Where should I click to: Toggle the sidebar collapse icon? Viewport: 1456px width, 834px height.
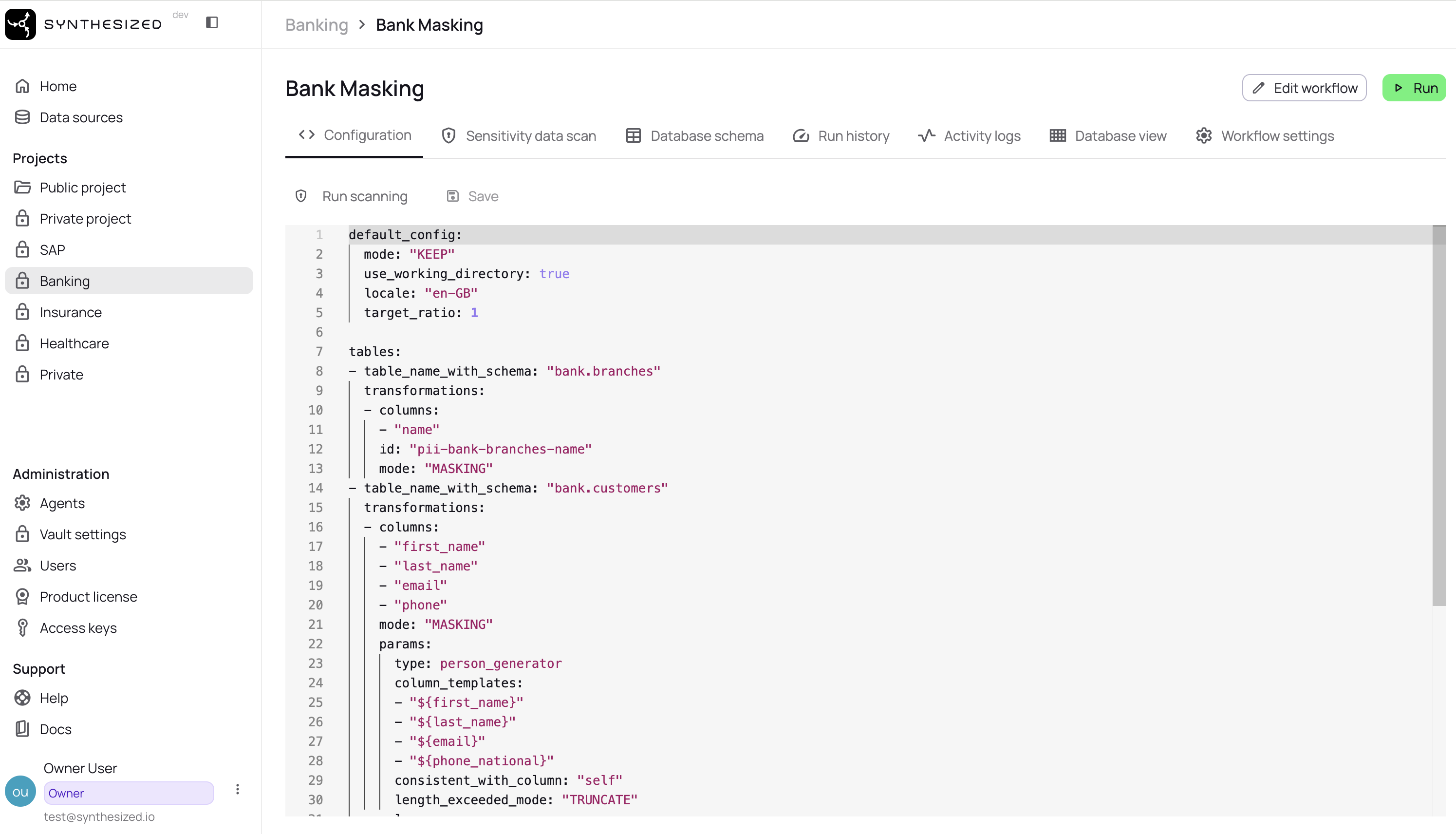tap(212, 22)
